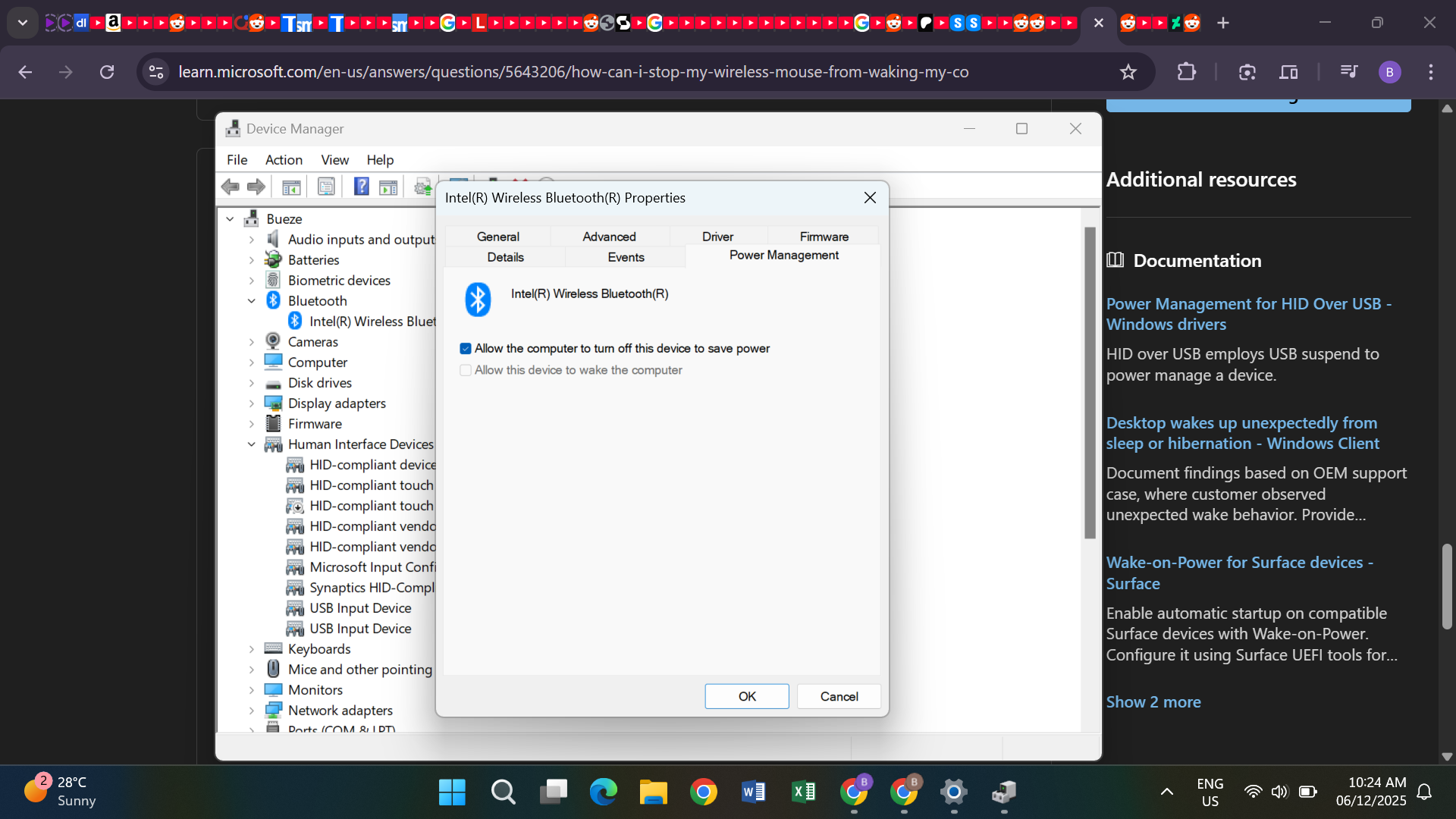Click the Update driver toolbar icon
The height and width of the screenshot is (819, 1456).
point(422,187)
